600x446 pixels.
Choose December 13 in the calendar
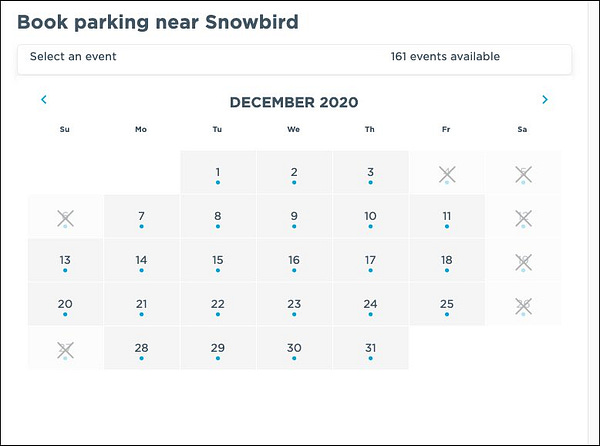pos(65,260)
